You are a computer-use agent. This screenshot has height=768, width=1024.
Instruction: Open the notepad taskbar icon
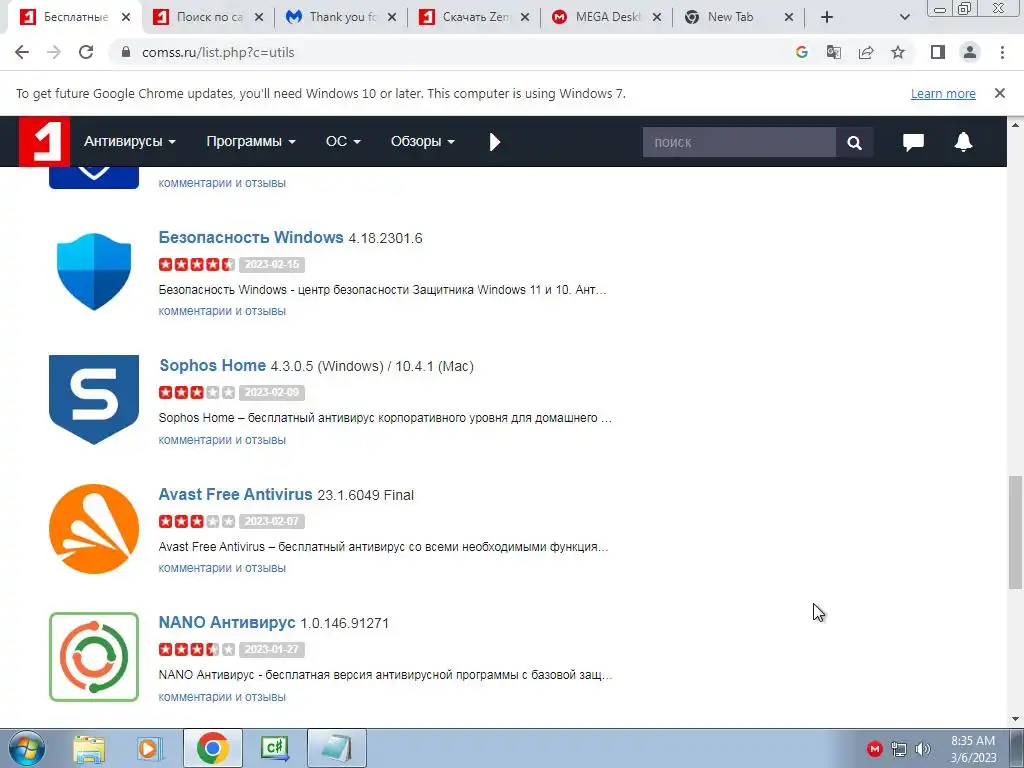tap(336, 748)
